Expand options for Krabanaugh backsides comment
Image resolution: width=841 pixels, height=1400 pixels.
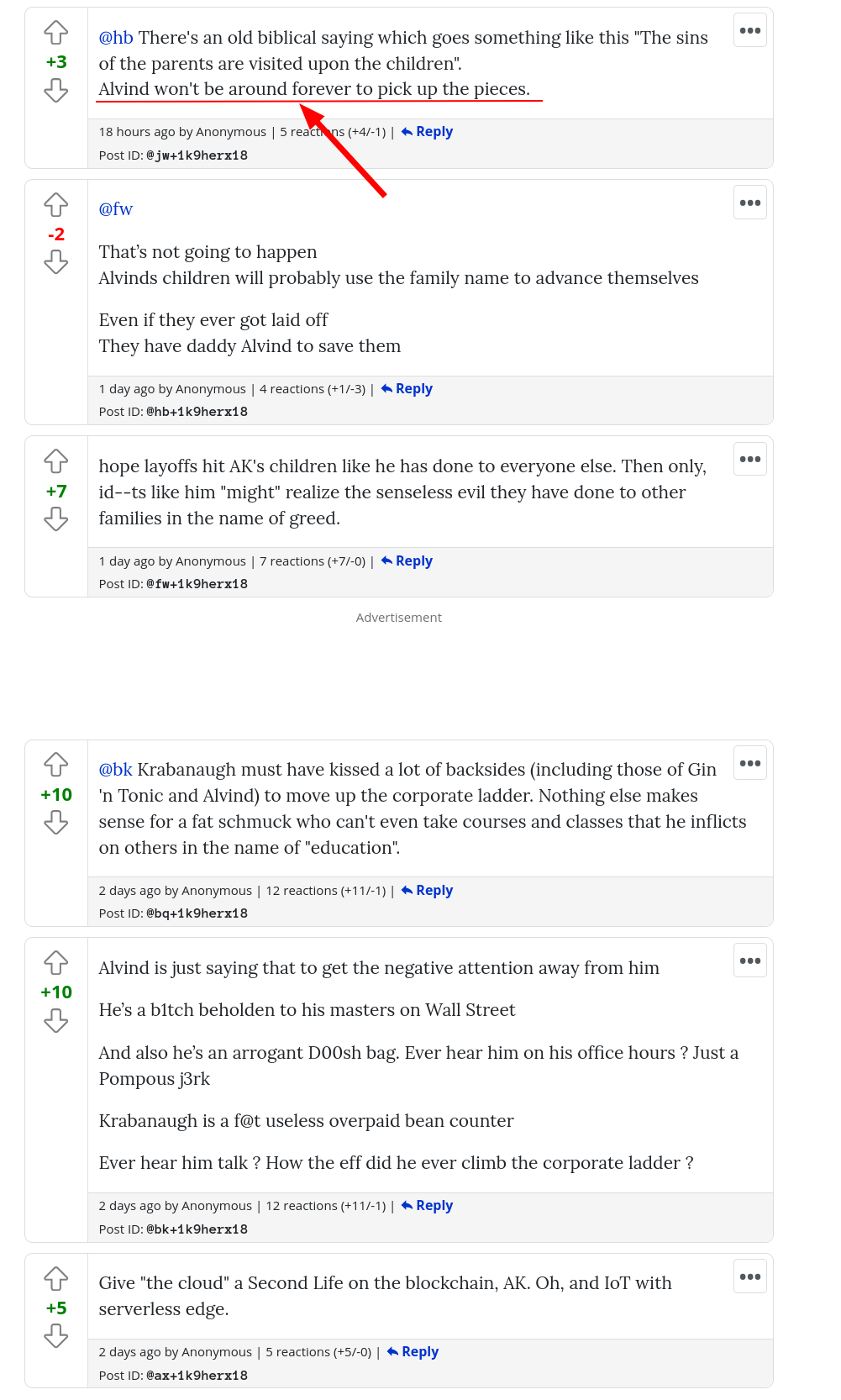coord(749,764)
